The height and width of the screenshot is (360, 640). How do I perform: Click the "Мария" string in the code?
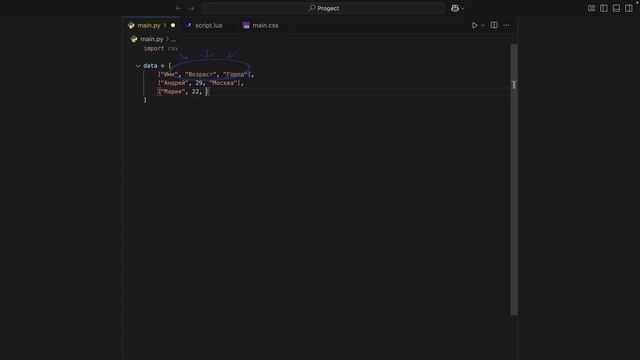tap(173, 91)
